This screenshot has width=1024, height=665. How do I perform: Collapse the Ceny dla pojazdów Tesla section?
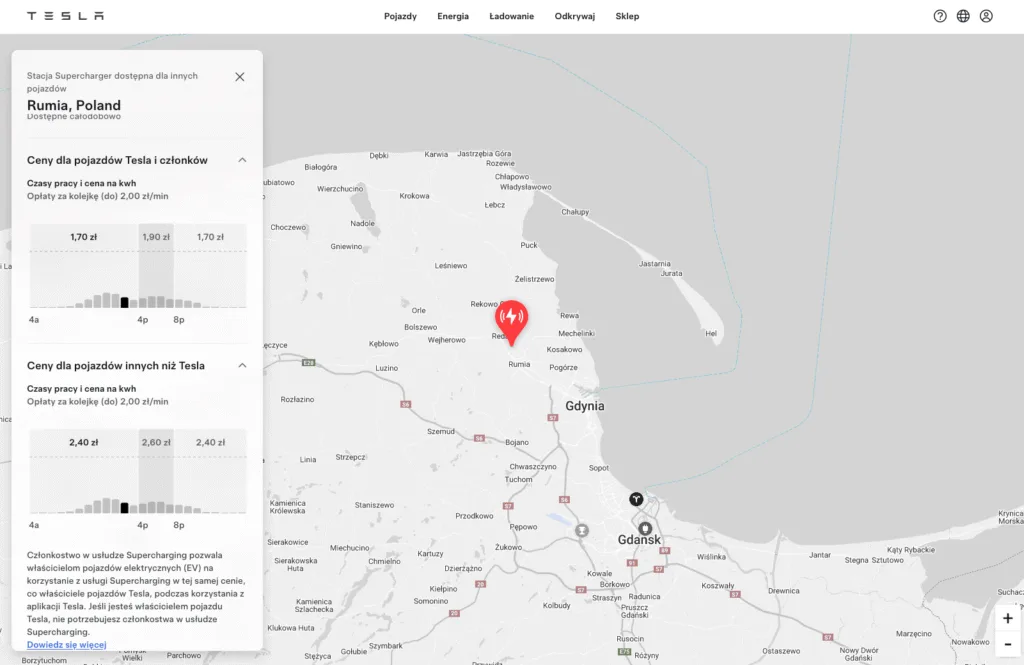click(241, 159)
